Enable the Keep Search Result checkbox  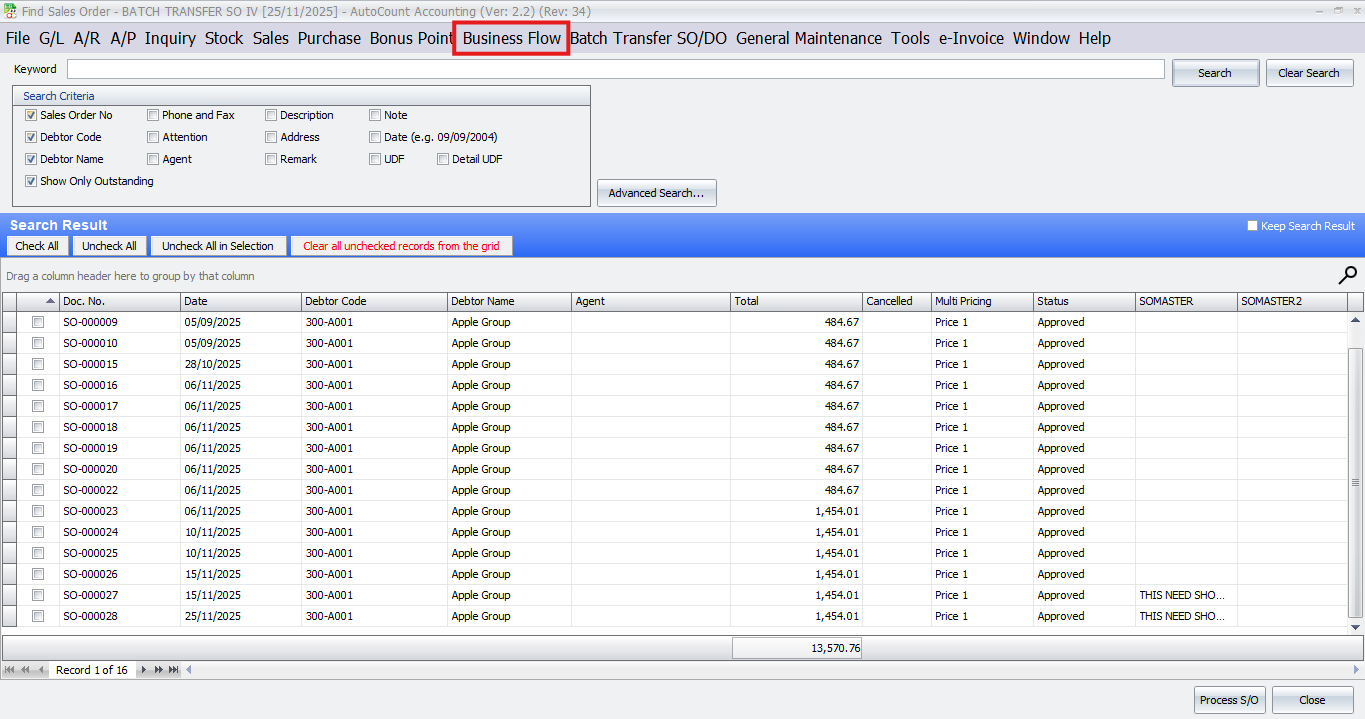click(1251, 226)
